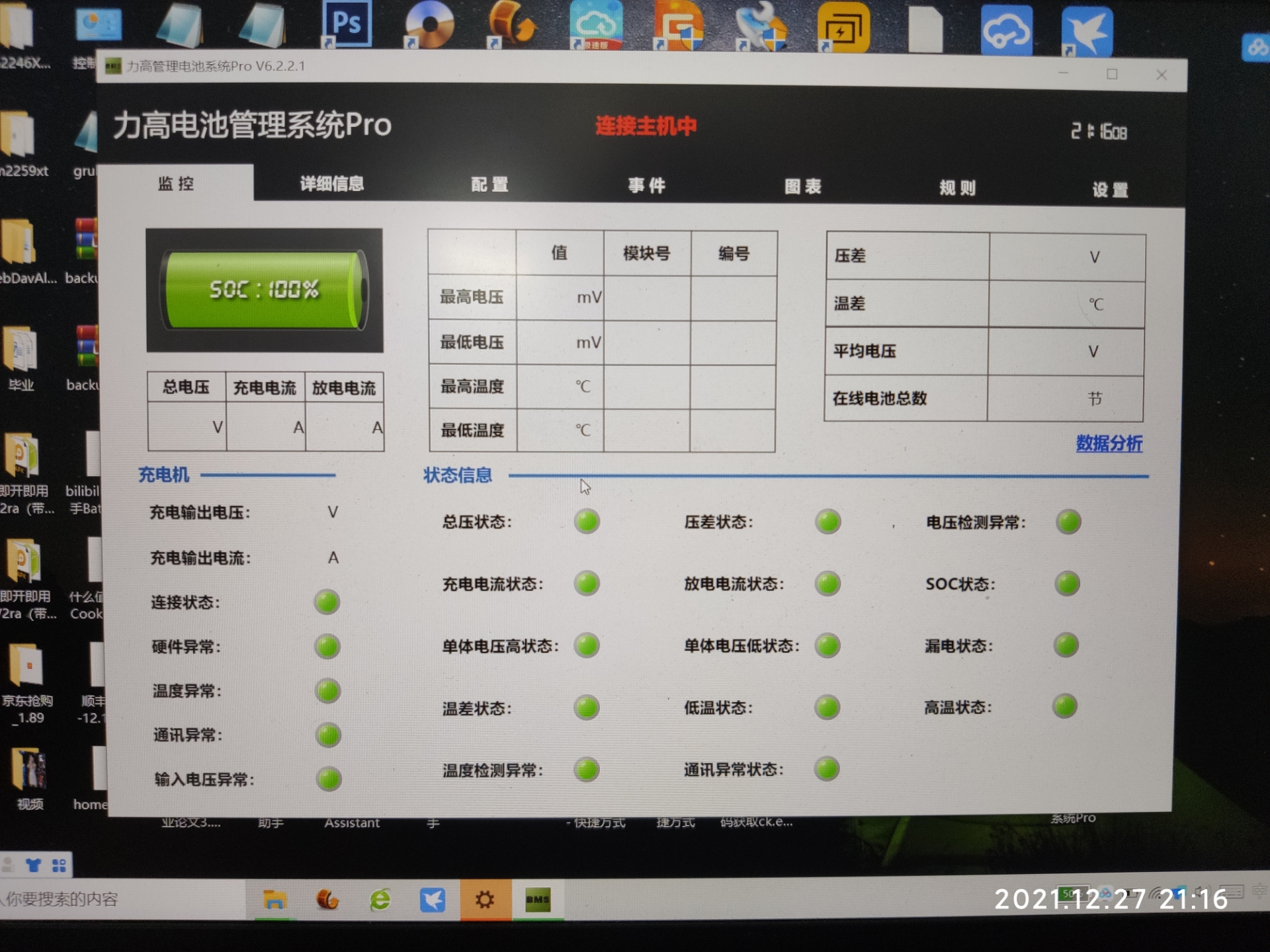The height and width of the screenshot is (952, 1270).
Task: Open the 图表 tab
Action: tap(802, 186)
